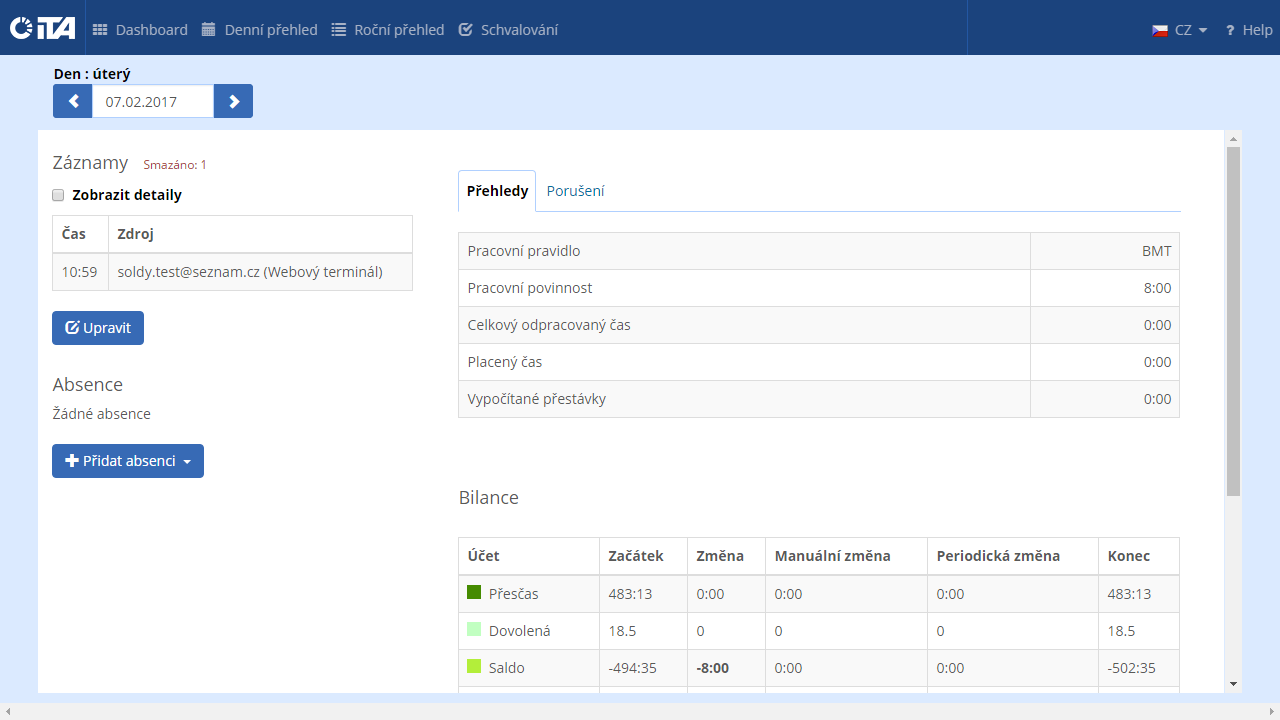Click the Smazáno: 1 link
Image resolution: width=1280 pixels, height=720 pixels.
(175, 165)
